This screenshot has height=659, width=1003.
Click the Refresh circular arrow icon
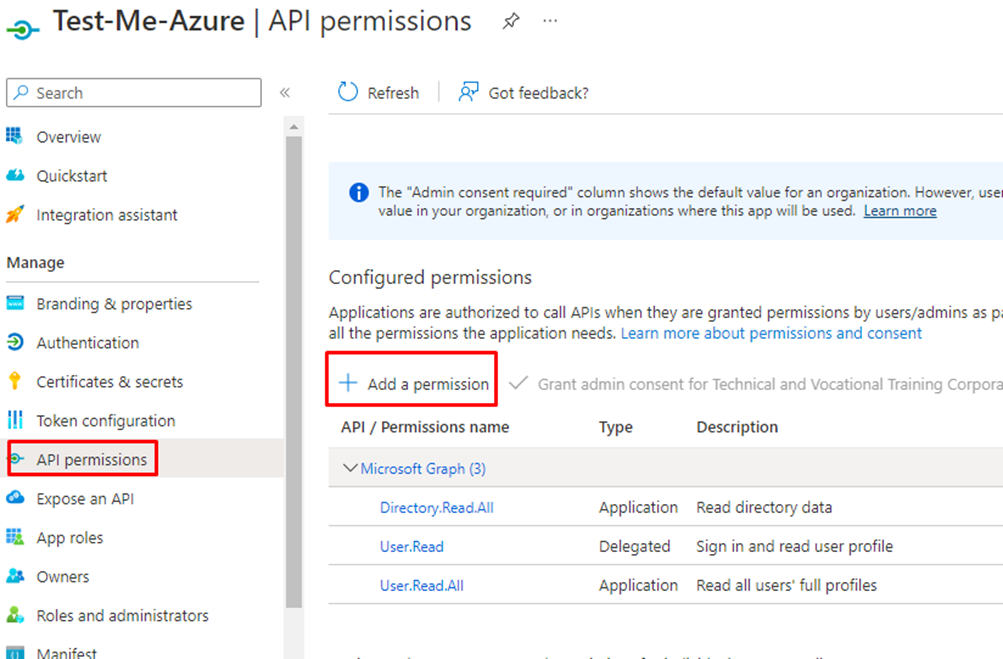coord(348,92)
